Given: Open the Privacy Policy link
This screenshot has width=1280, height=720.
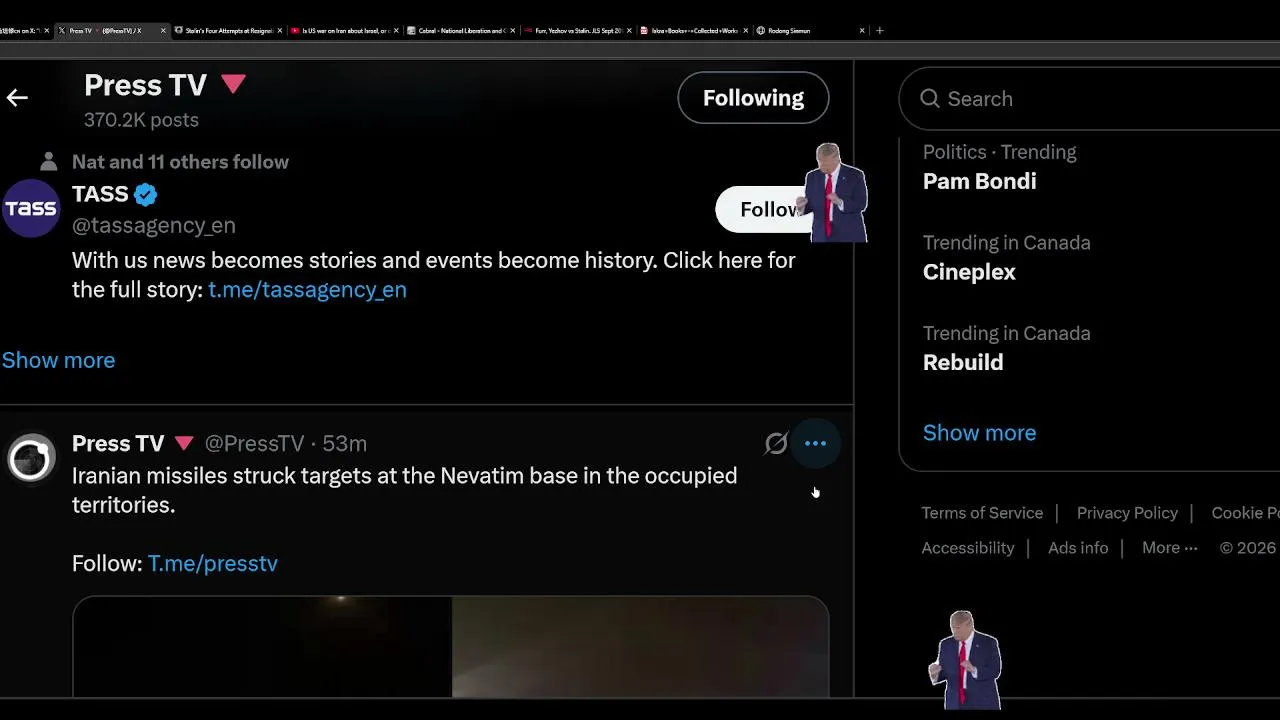Looking at the screenshot, I should (1127, 513).
